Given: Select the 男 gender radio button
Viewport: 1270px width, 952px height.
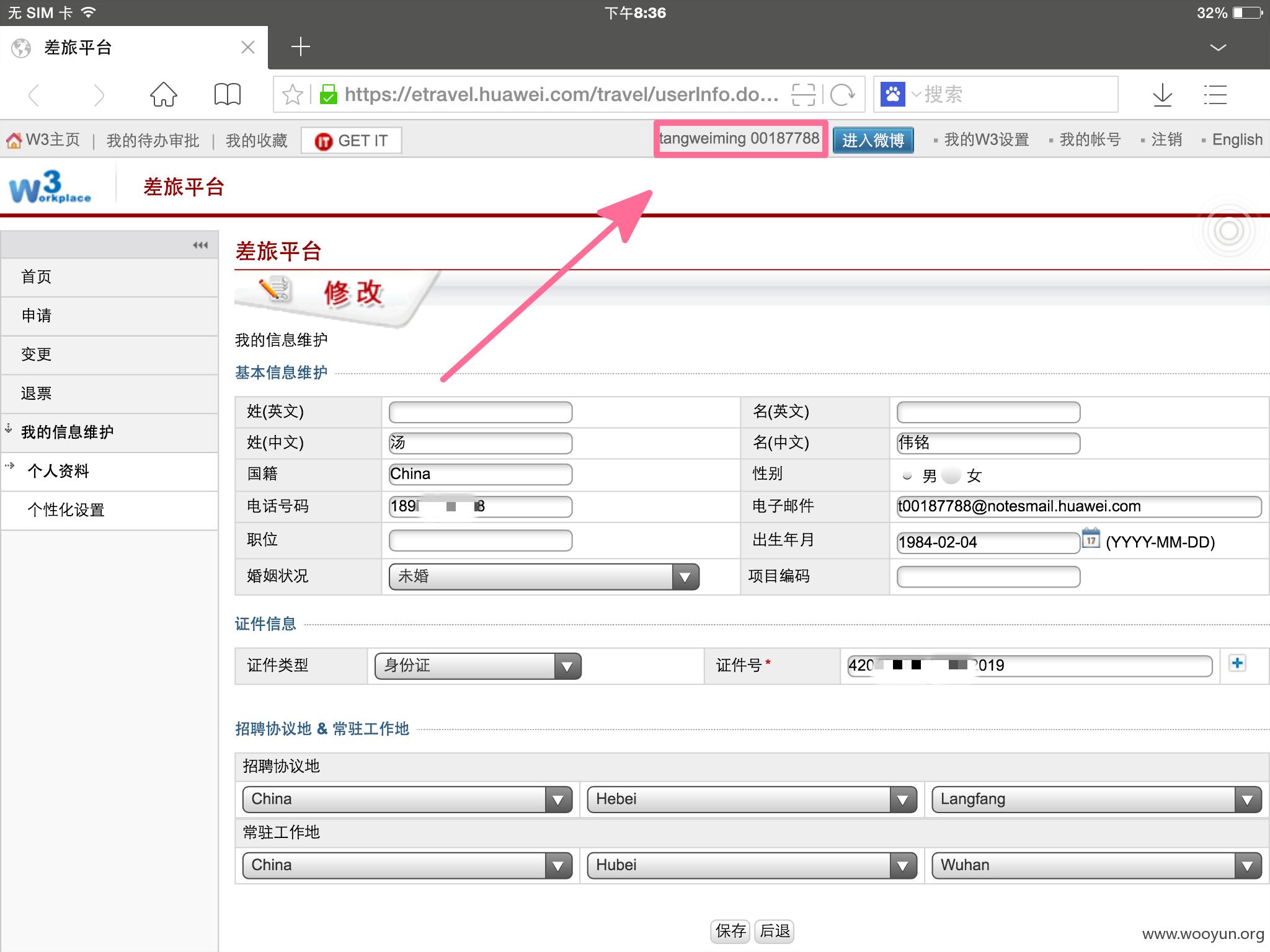Looking at the screenshot, I should point(907,476).
